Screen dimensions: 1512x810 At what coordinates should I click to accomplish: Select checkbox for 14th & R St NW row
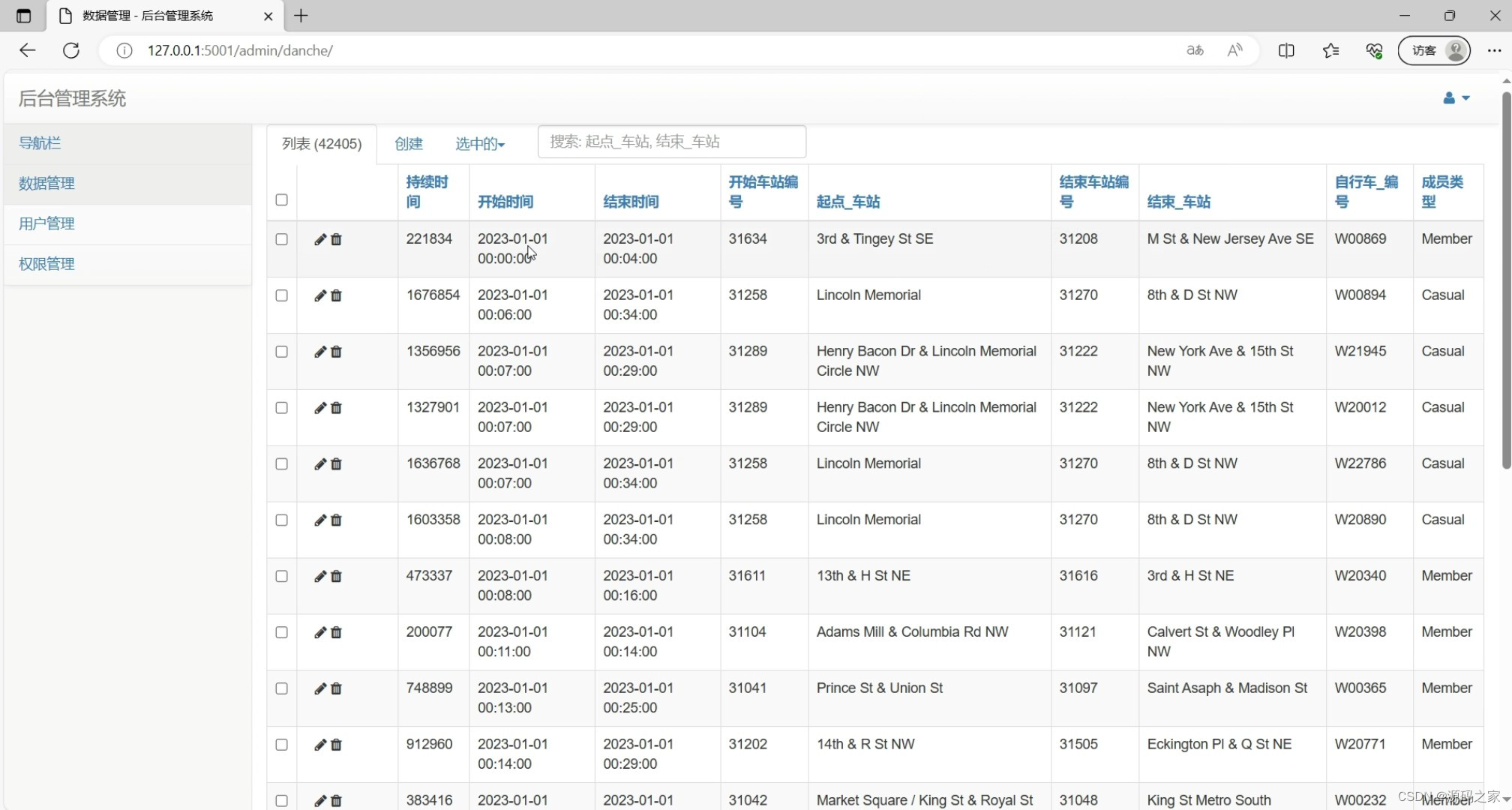point(282,745)
